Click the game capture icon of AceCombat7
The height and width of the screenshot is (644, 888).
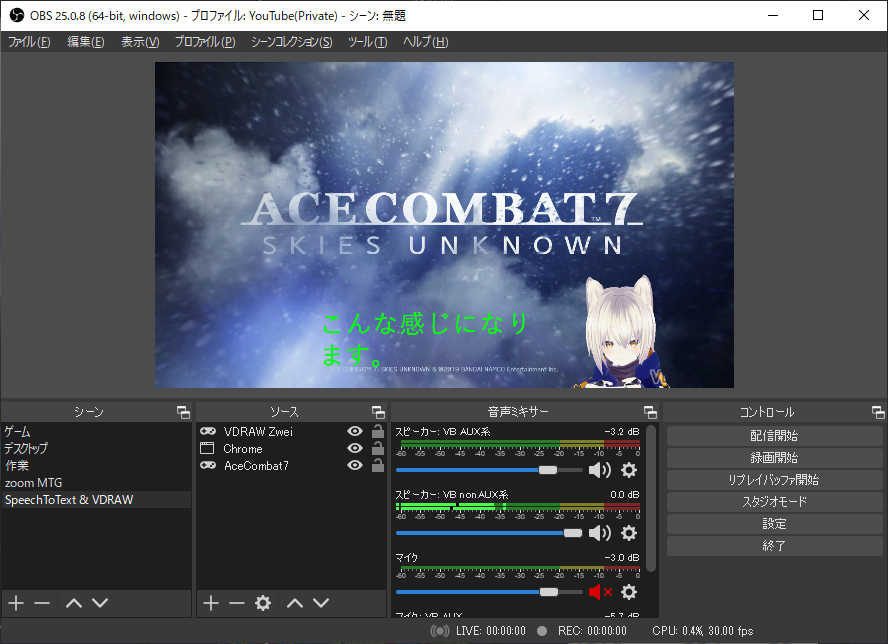tap(208, 465)
